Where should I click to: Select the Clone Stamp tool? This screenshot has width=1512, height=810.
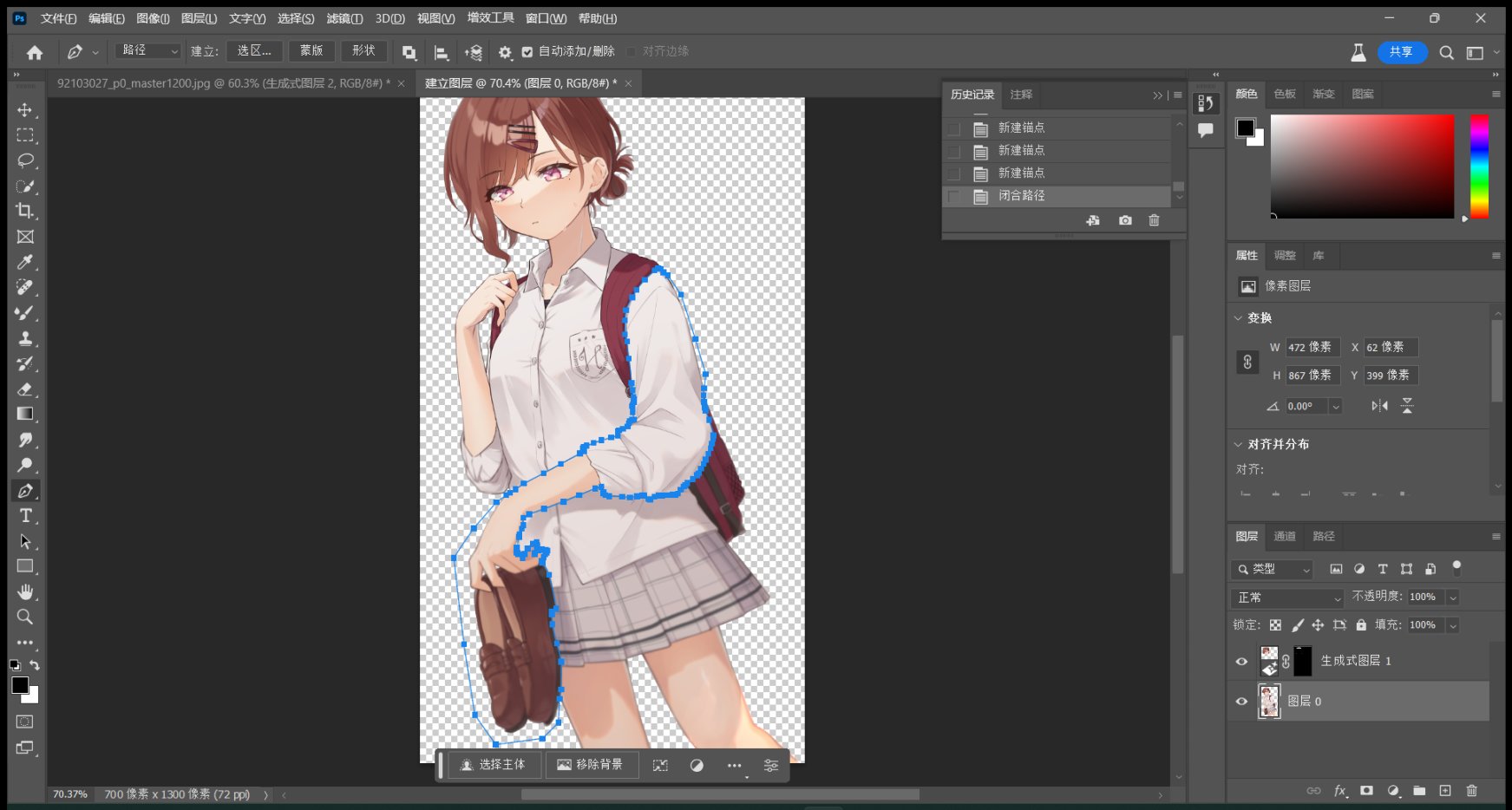click(x=25, y=338)
